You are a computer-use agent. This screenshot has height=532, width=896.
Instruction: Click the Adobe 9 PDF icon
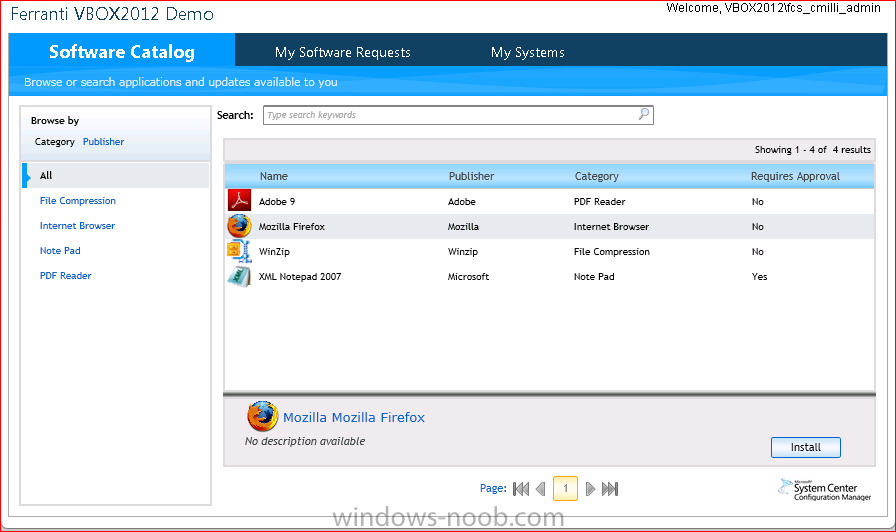pos(239,201)
